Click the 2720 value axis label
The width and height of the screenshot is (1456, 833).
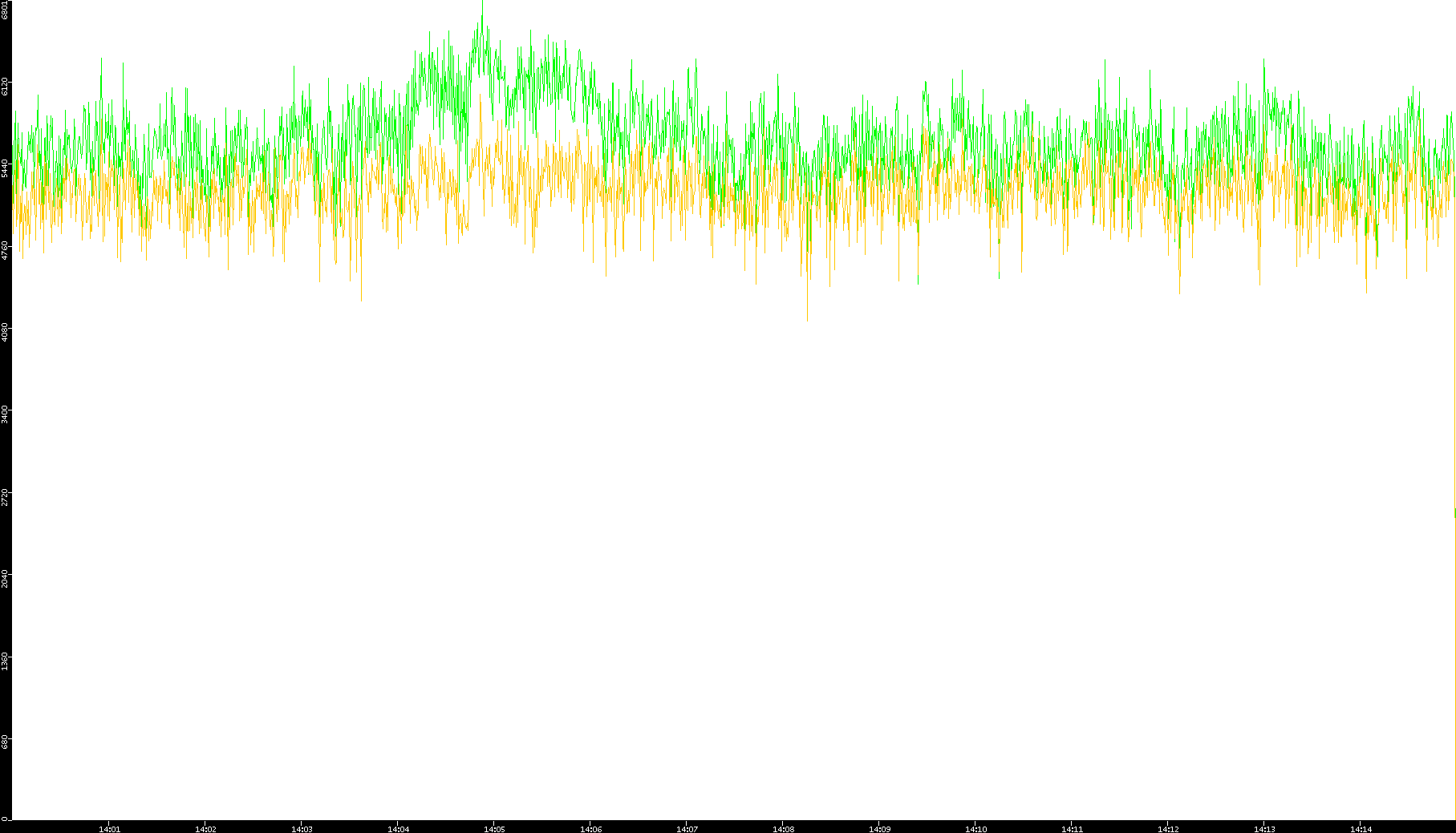pos(6,495)
